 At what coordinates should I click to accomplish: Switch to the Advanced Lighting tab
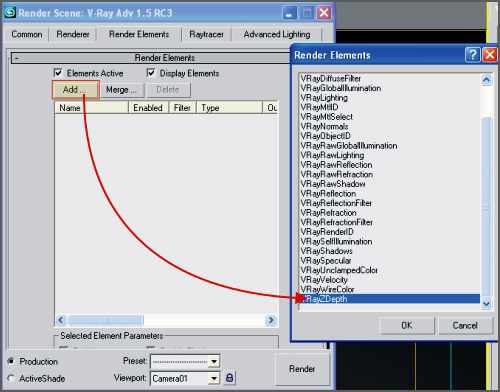(277, 34)
